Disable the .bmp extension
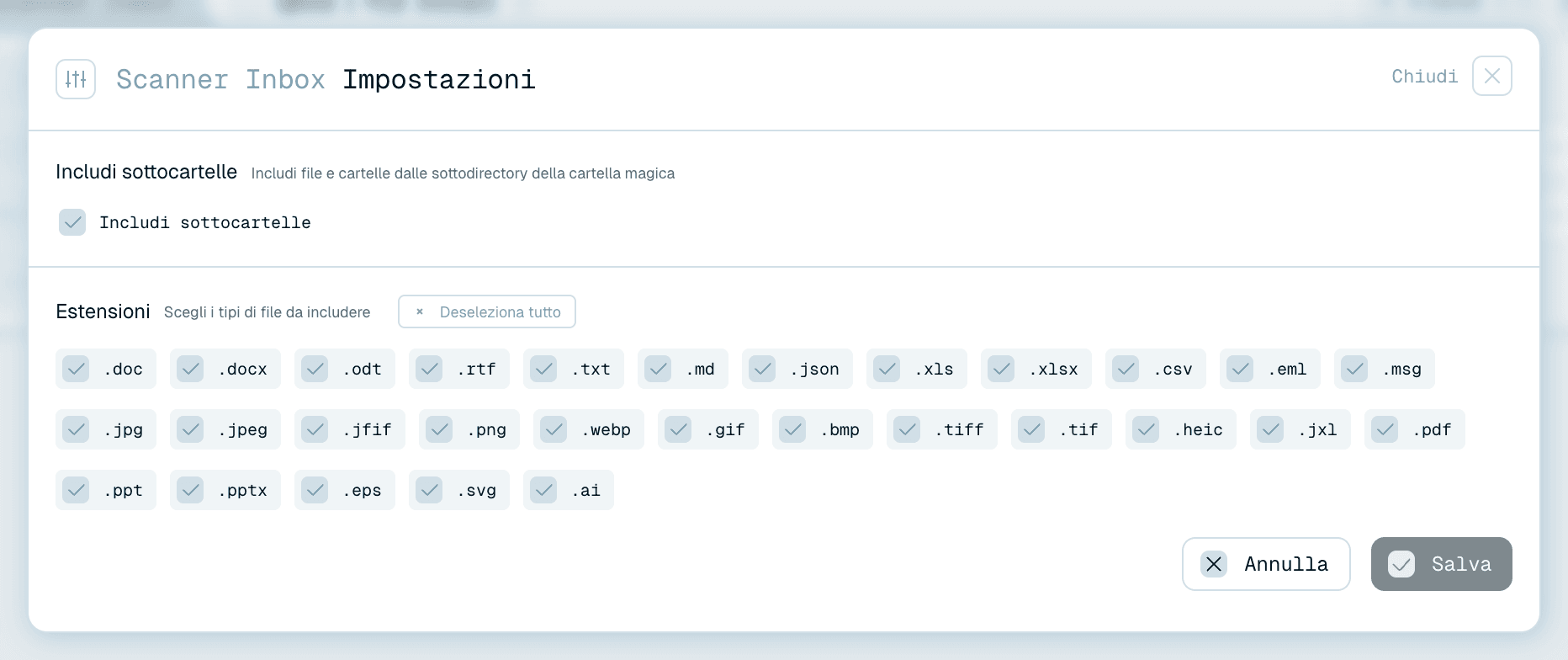 click(x=792, y=429)
